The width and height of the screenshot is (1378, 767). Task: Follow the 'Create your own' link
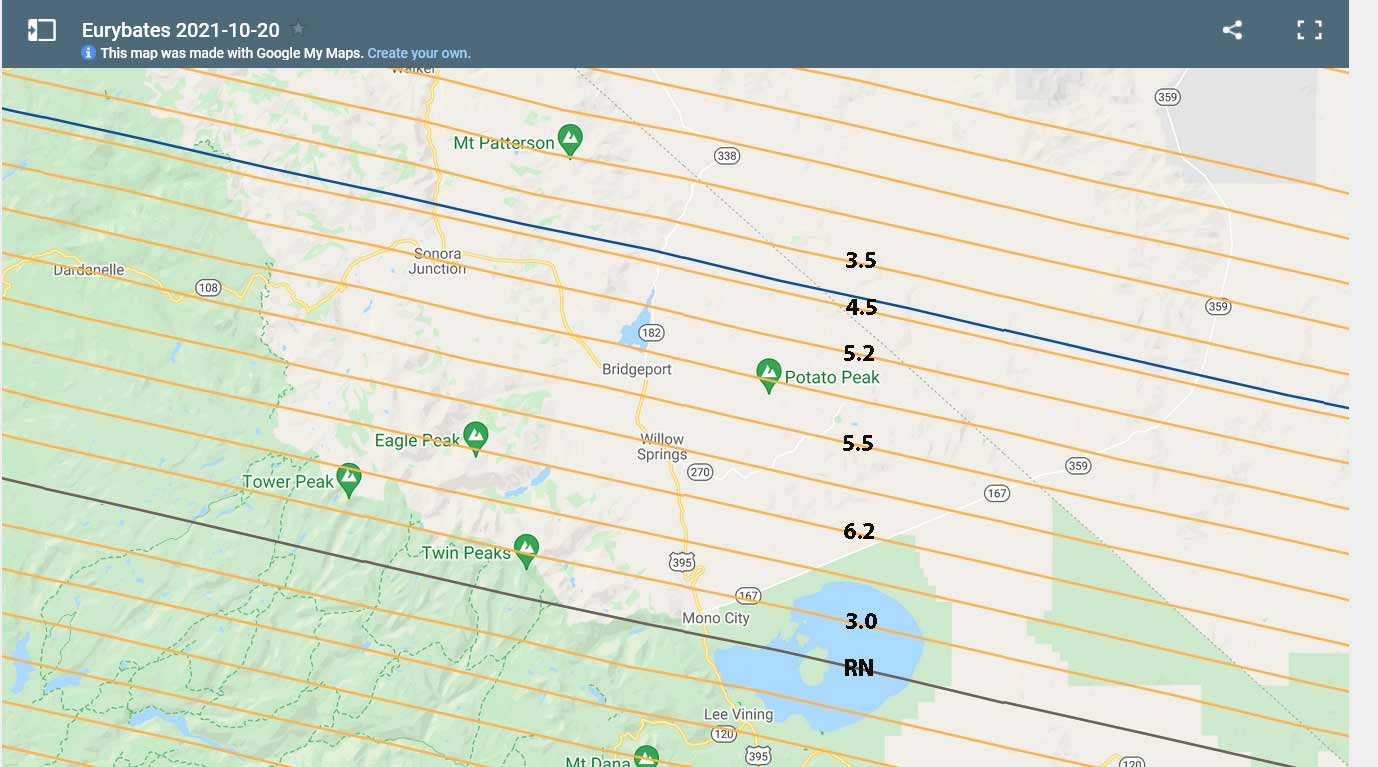point(419,53)
